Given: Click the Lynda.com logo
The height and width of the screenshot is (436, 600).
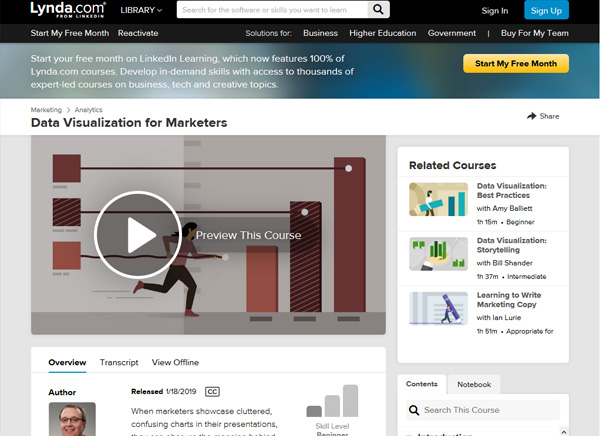Looking at the screenshot, I should 68,10.
